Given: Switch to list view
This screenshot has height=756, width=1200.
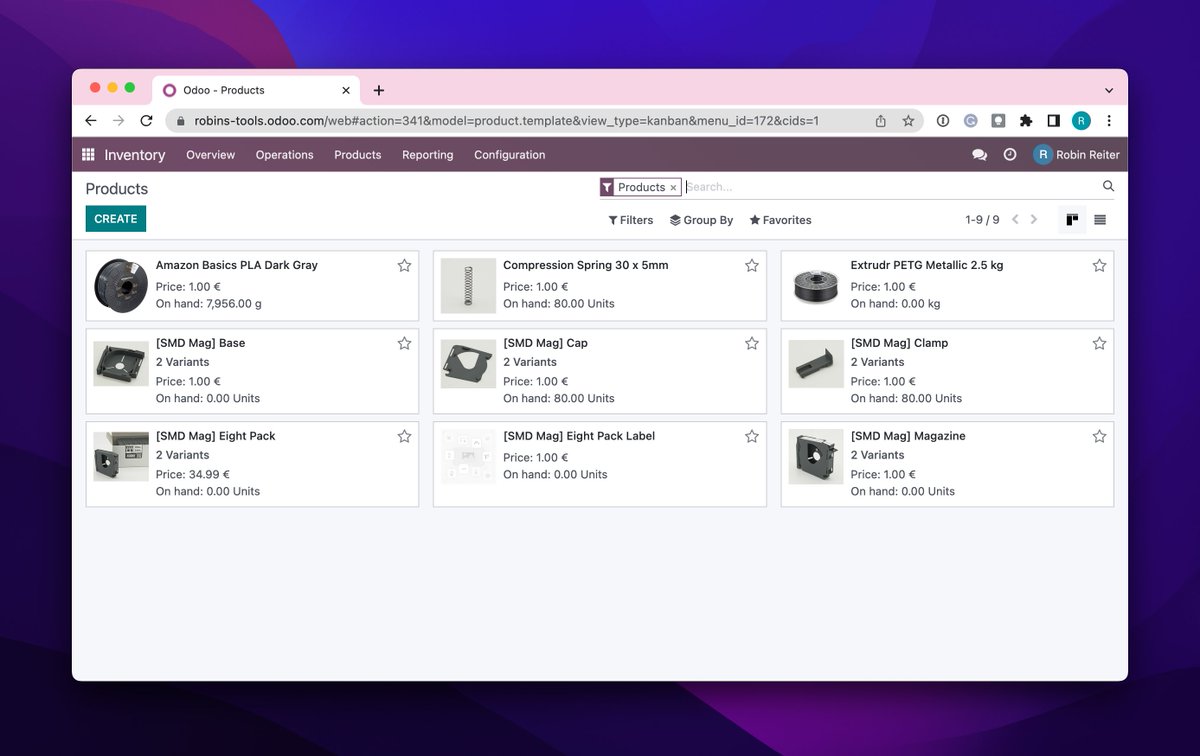Looking at the screenshot, I should point(1100,220).
